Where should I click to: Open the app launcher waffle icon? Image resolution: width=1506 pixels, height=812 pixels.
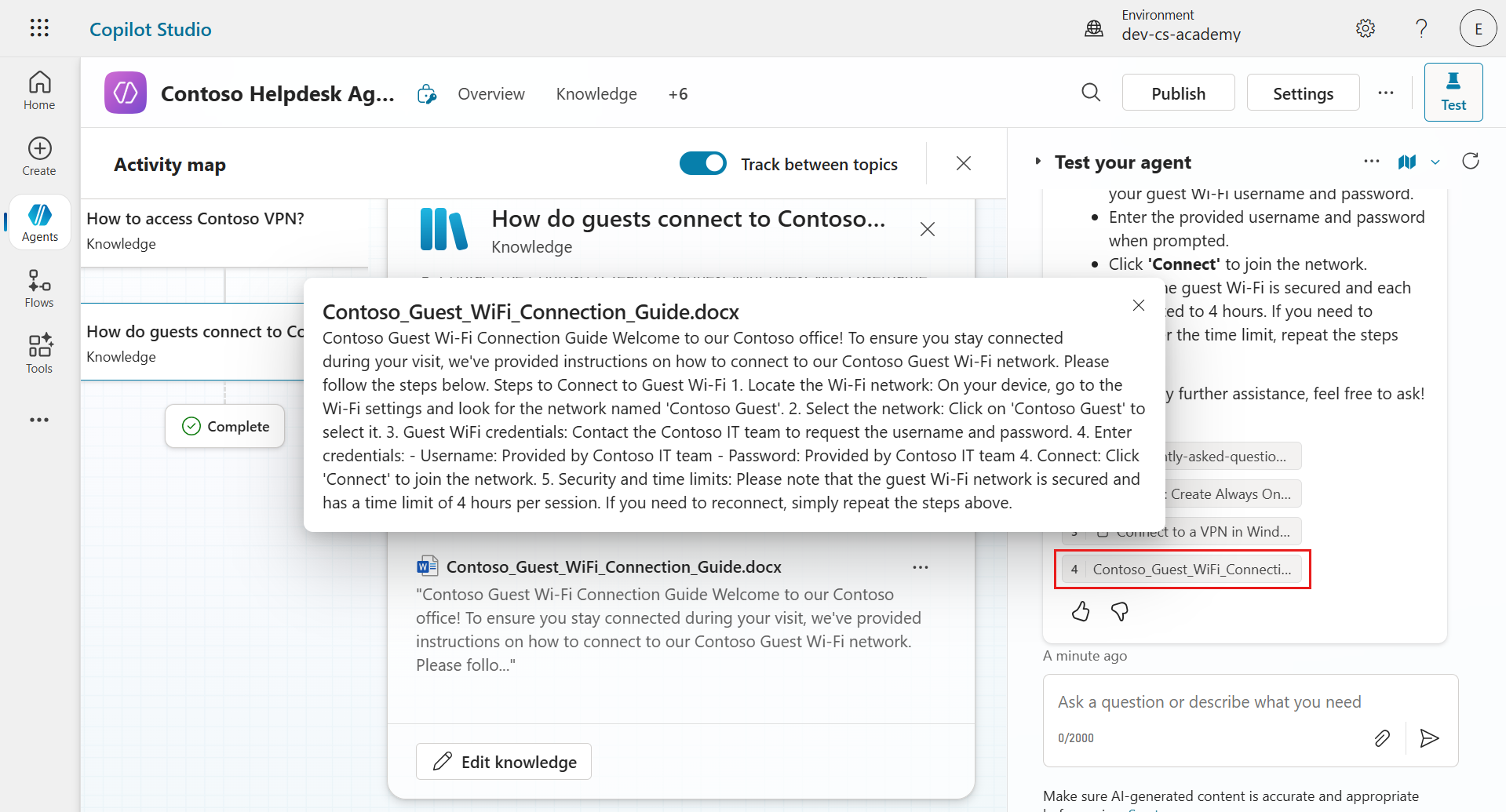coord(39,28)
